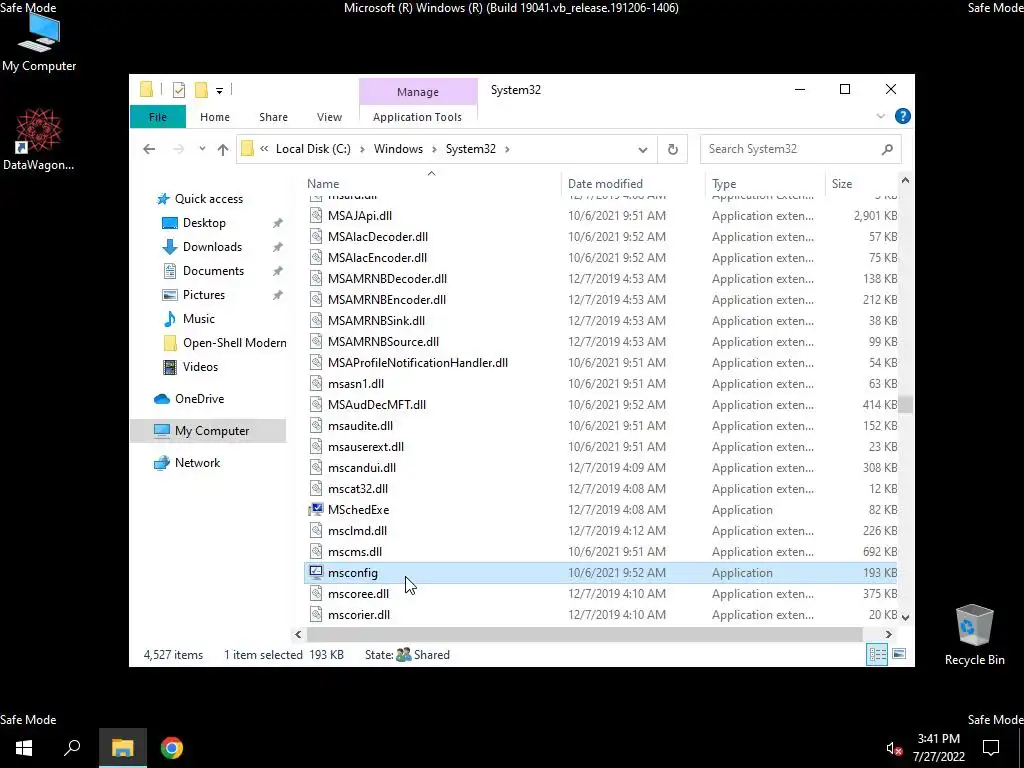Expand the ribbon with chevron arrow
The image size is (1024, 768).
[880, 116]
